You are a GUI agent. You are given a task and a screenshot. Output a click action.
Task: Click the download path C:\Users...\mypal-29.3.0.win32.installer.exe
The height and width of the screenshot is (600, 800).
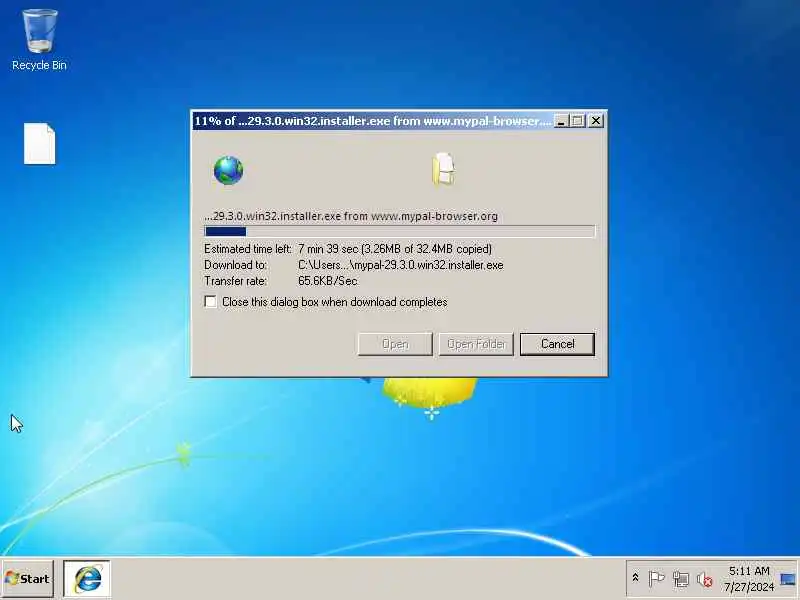(401, 265)
